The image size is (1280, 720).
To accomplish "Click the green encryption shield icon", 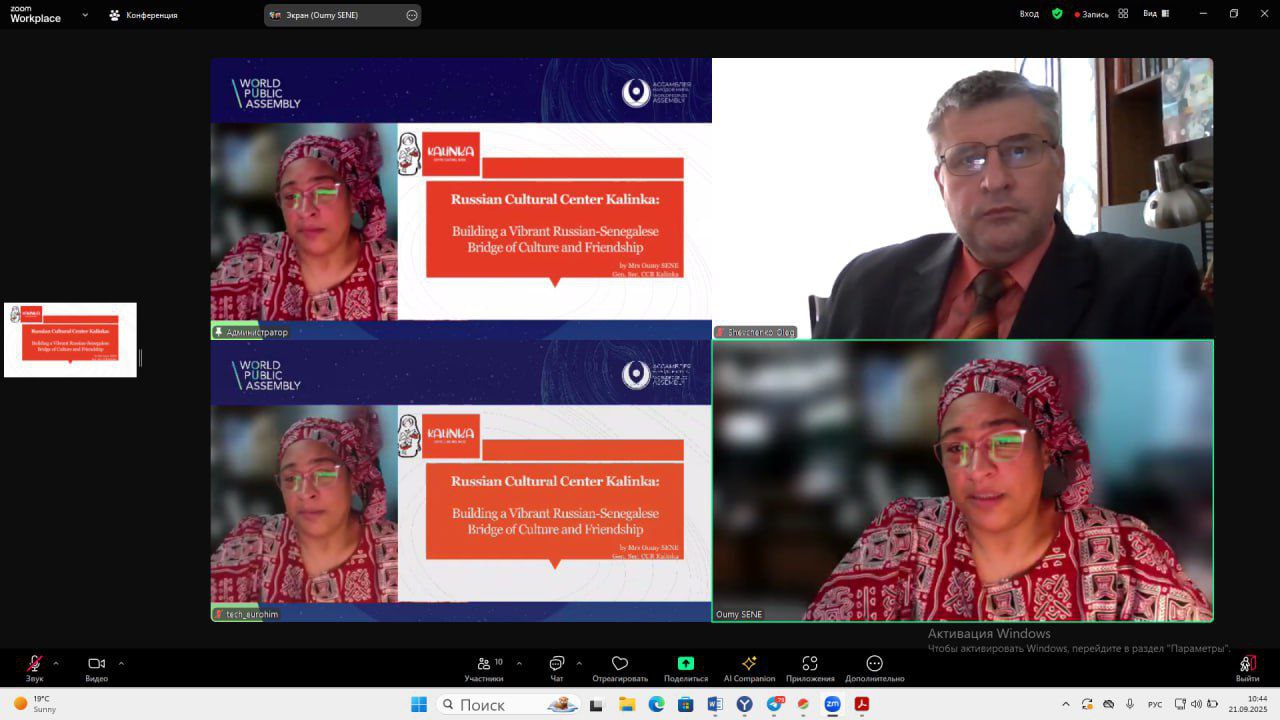I will (x=1057, y=14).
